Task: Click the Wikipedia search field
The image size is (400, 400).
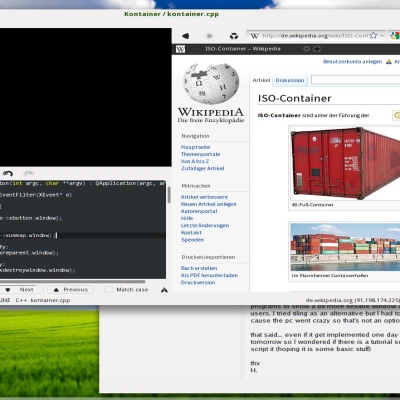Action: click(x=355, y=80)
